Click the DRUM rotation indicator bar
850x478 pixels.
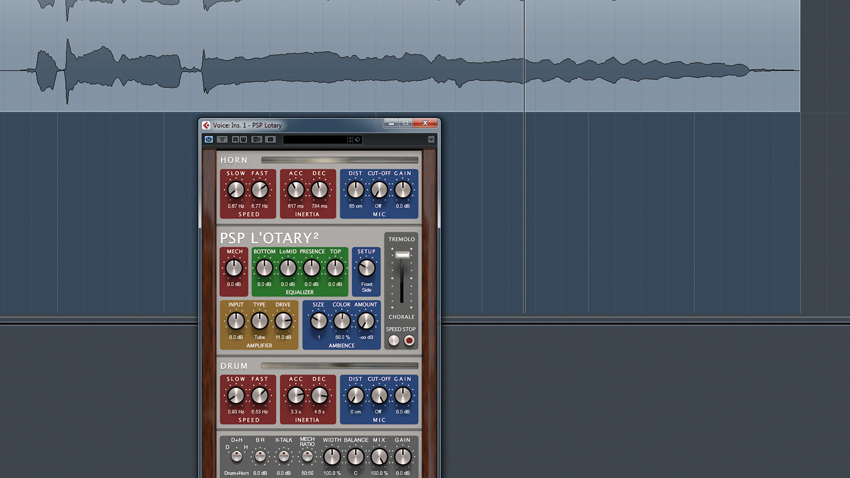pyautogui.click(x=340, y=366)
